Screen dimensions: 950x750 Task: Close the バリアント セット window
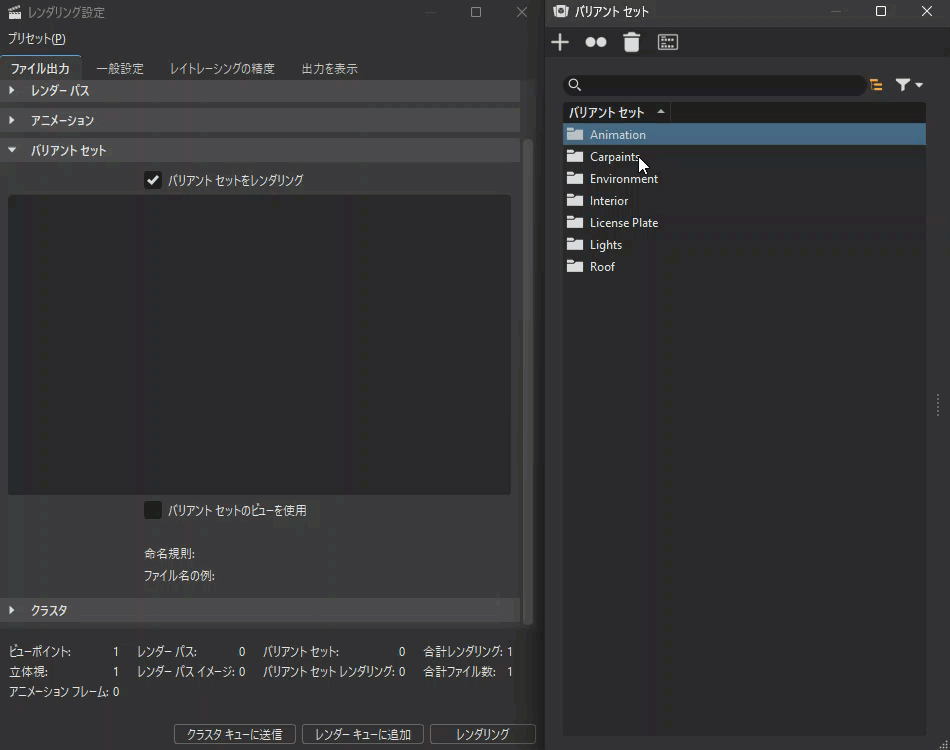pyautogui.click(x=926, y=12)
